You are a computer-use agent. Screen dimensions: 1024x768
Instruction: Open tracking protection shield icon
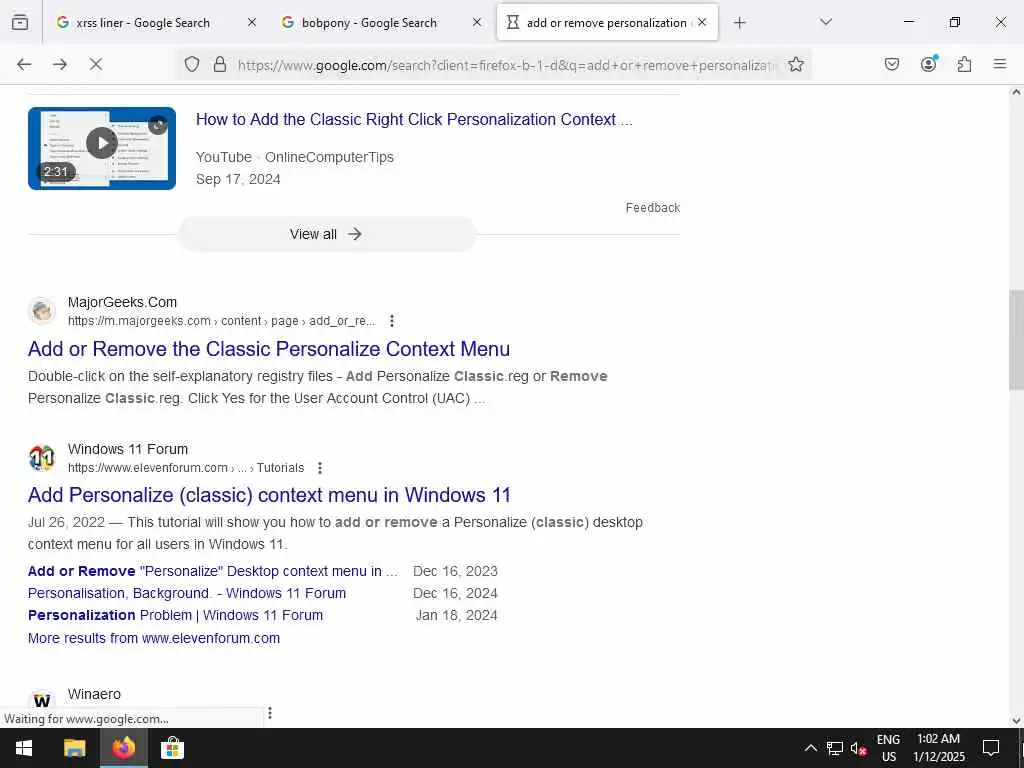(x=191, y=64)
